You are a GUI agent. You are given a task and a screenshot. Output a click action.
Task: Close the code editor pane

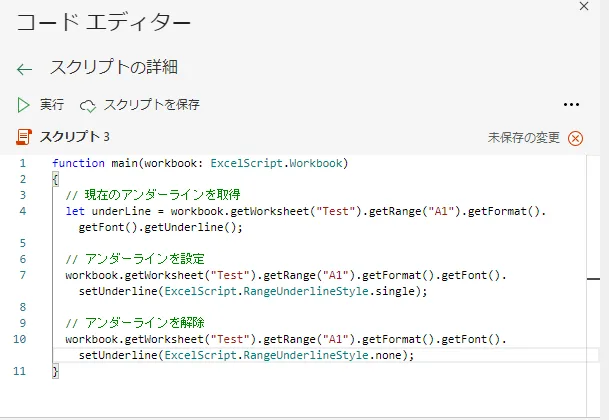pos(584,7)
